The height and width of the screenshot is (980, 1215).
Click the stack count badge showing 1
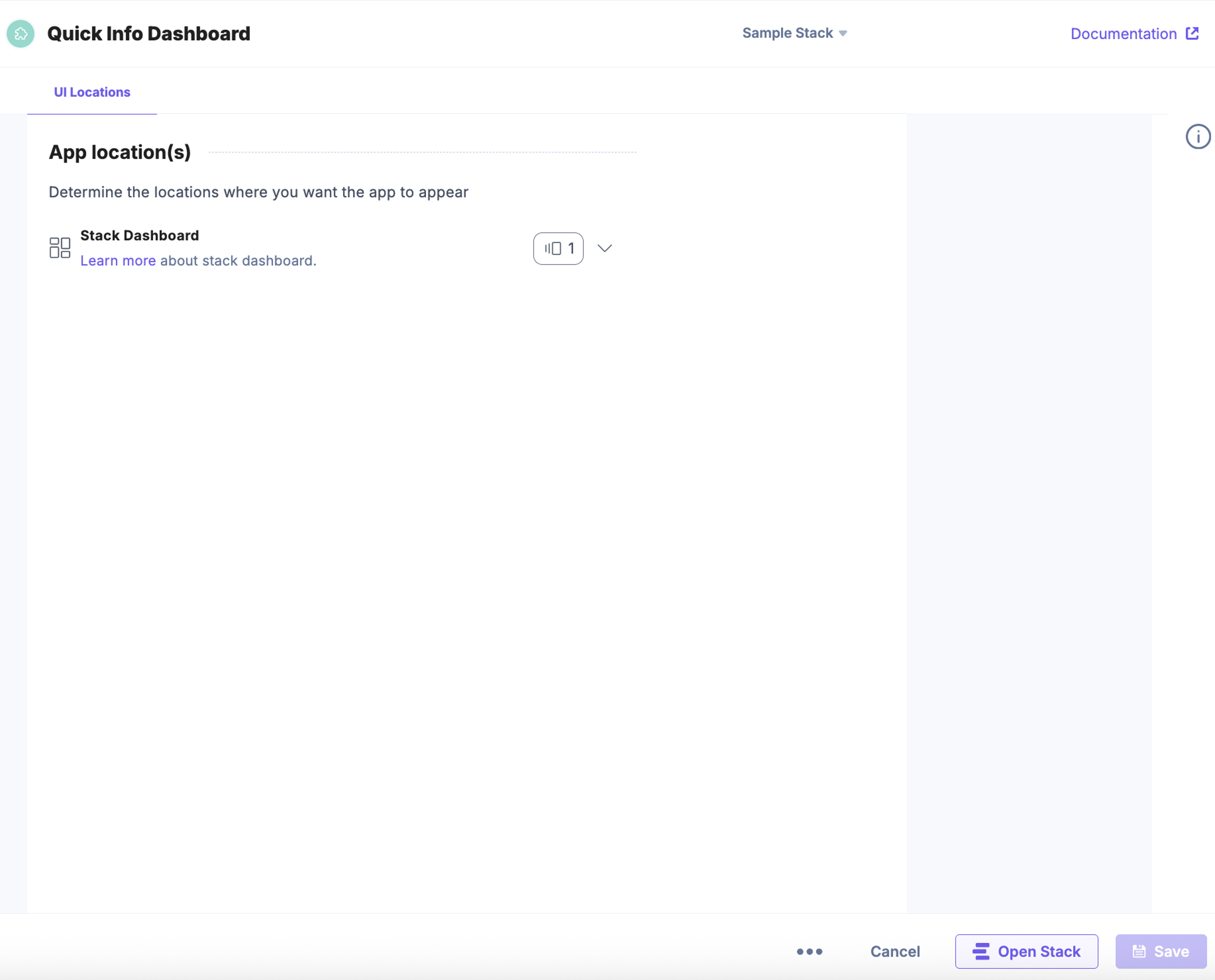[x=558, y=248]
